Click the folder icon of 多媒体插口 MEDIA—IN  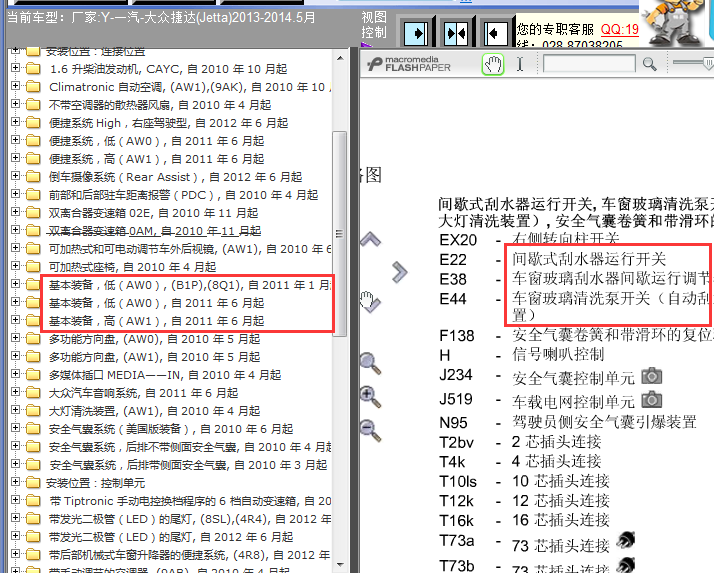[33, 375]
